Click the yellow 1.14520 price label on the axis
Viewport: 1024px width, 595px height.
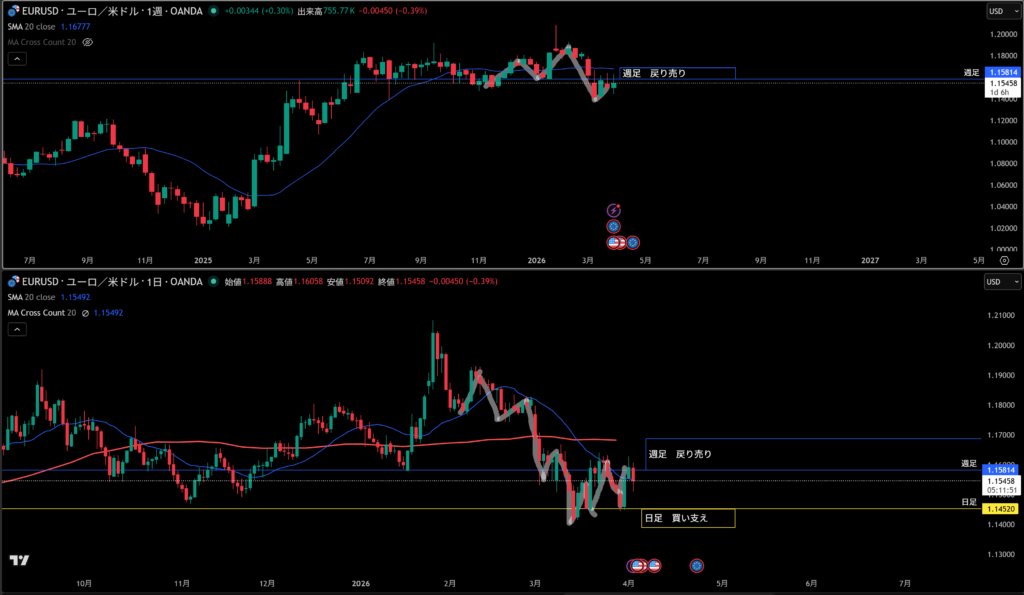[1001, 509]
